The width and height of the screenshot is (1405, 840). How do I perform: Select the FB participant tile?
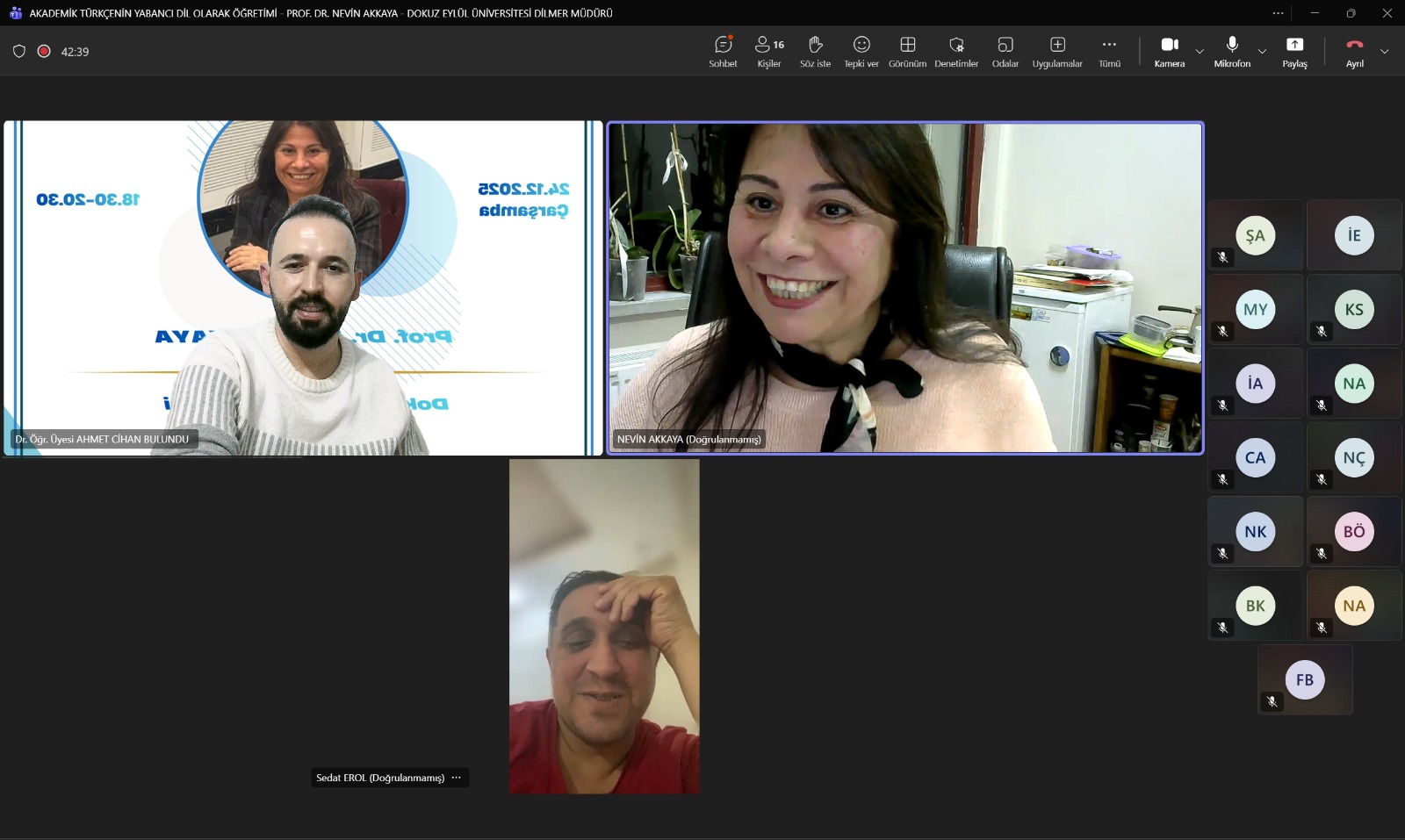tap(1305, 679)
